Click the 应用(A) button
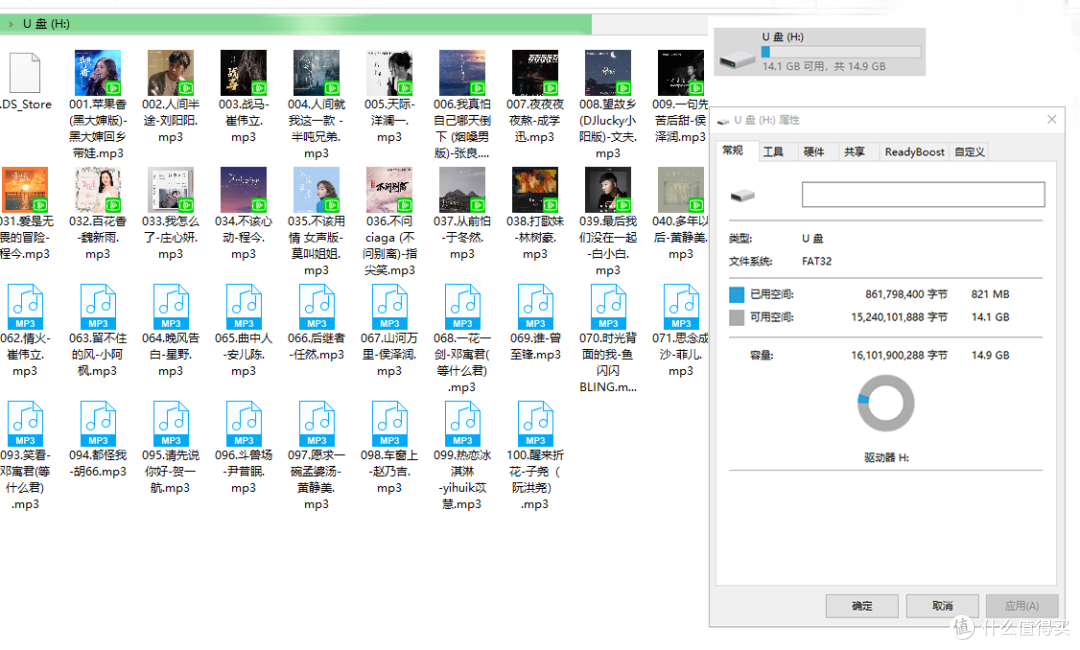 [x=1022, y=606]
